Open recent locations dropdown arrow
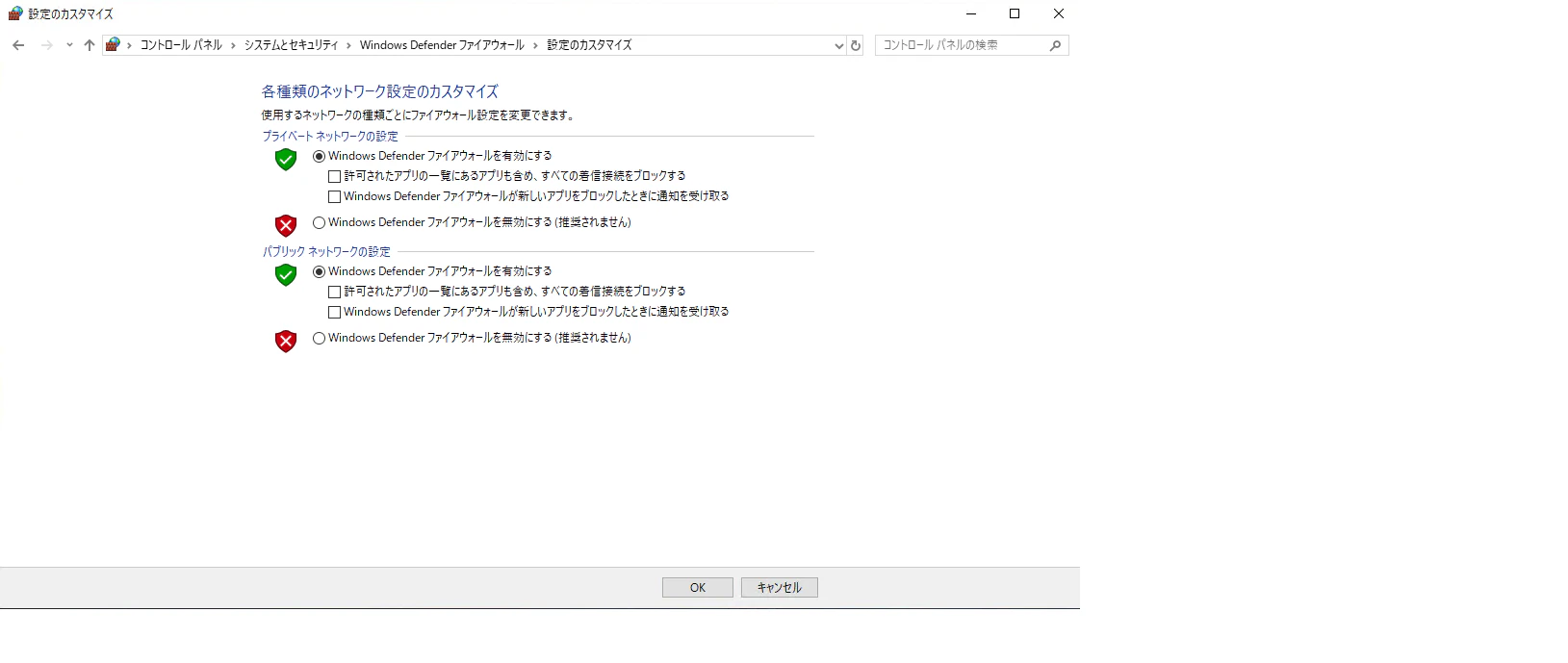Viewport: 1568px width, 663px height. [x=69, y=45]
